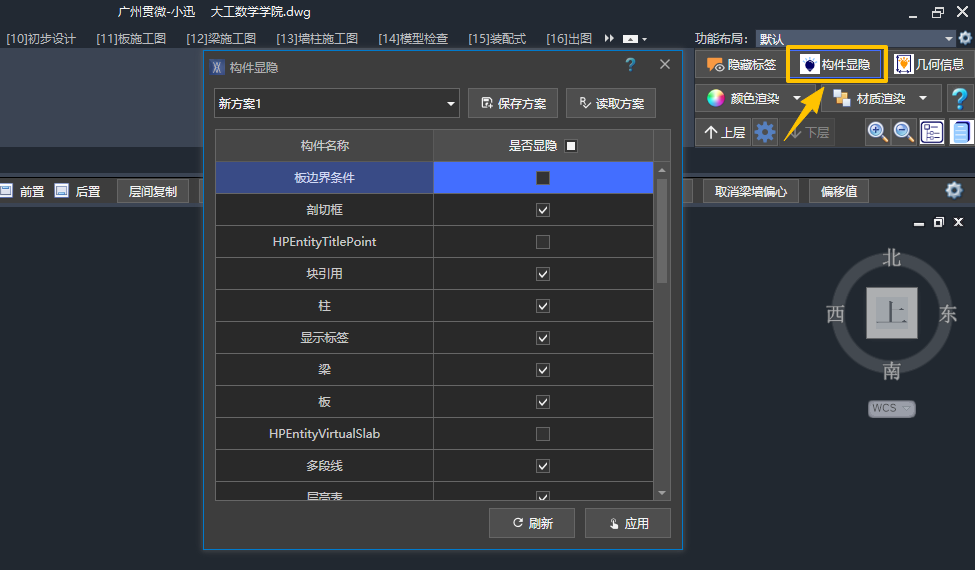Click the 构件显隐 lightbulb button
The width and height of the screenshot is (975, 570).
coord(836,65)
